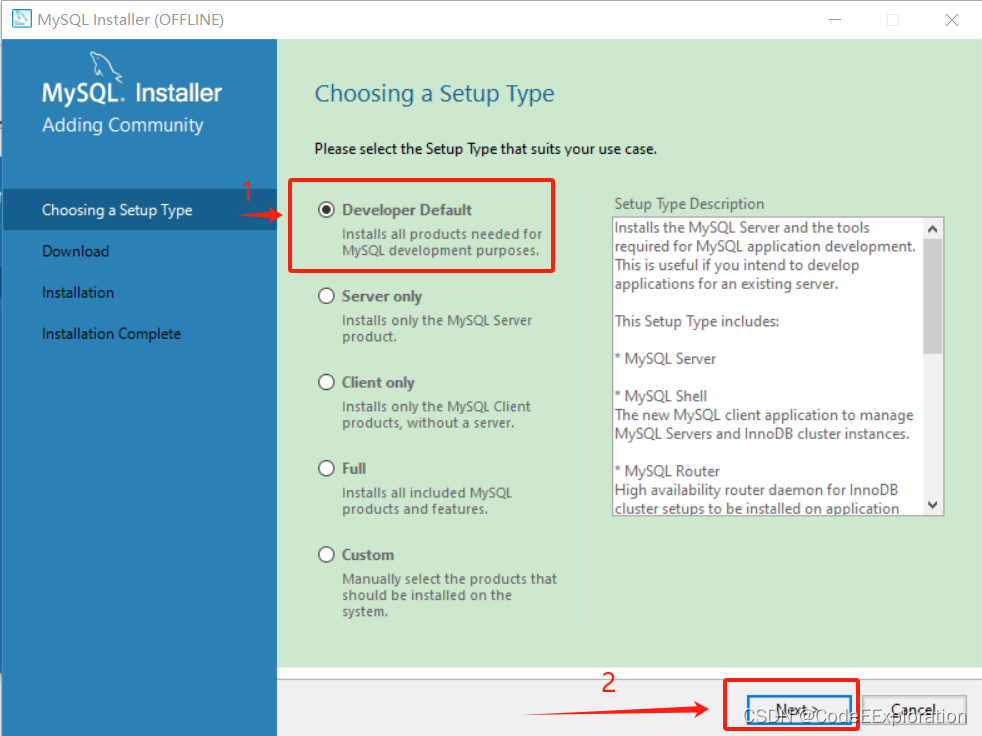
Task: Select the Custom setup radio button
Action: [326, 554]
